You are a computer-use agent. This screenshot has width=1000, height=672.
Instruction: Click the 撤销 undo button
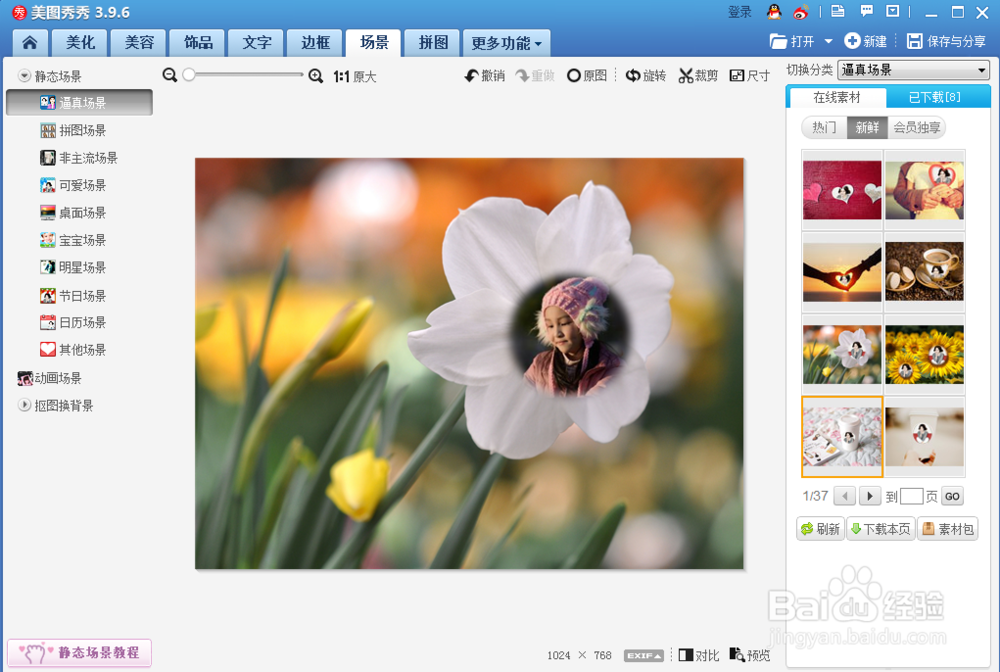tap(485, 76)
